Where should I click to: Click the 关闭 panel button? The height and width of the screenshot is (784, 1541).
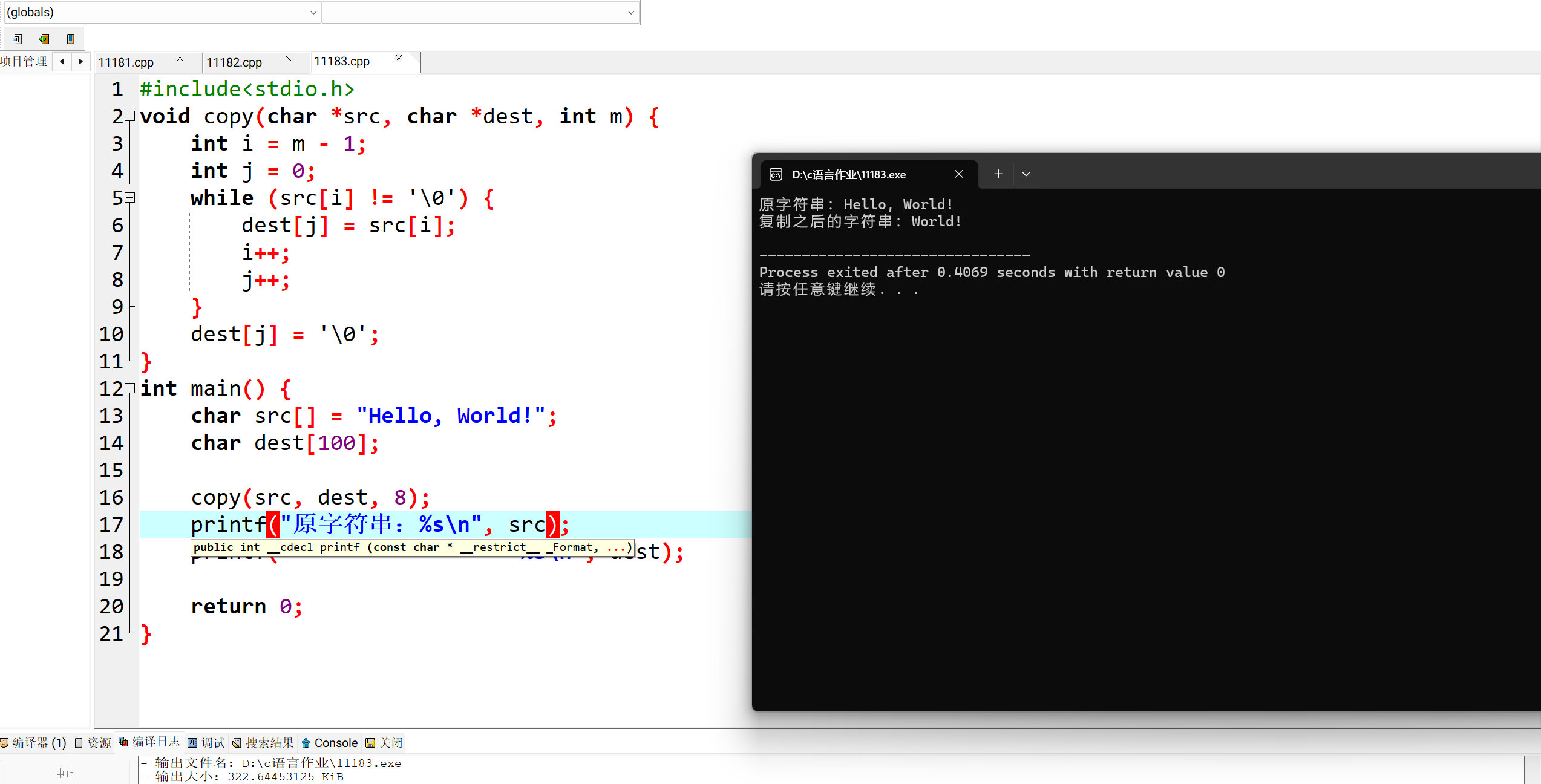click(x=384, y=743)
